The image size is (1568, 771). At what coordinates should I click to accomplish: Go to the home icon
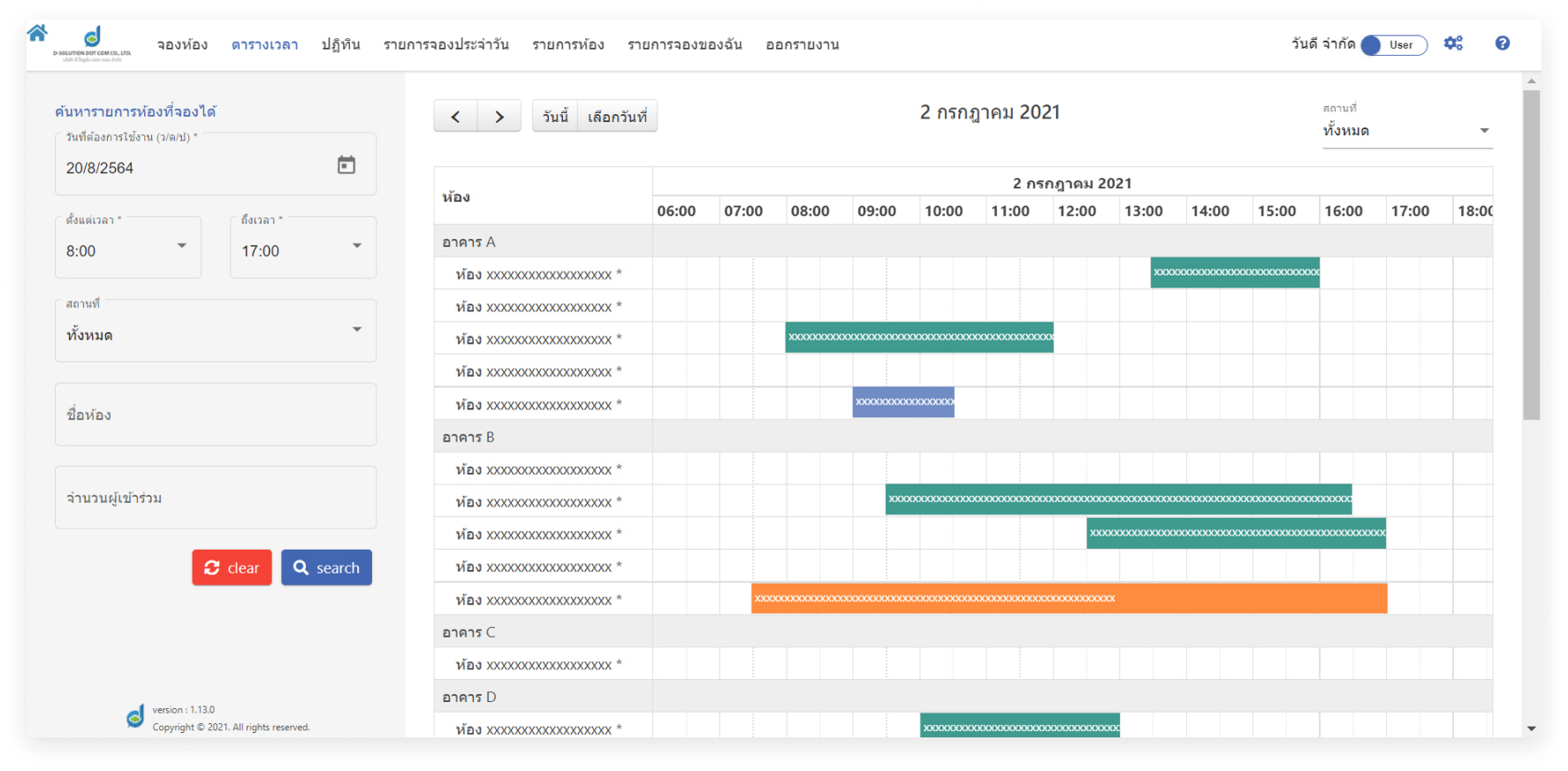tap(37, 34)
